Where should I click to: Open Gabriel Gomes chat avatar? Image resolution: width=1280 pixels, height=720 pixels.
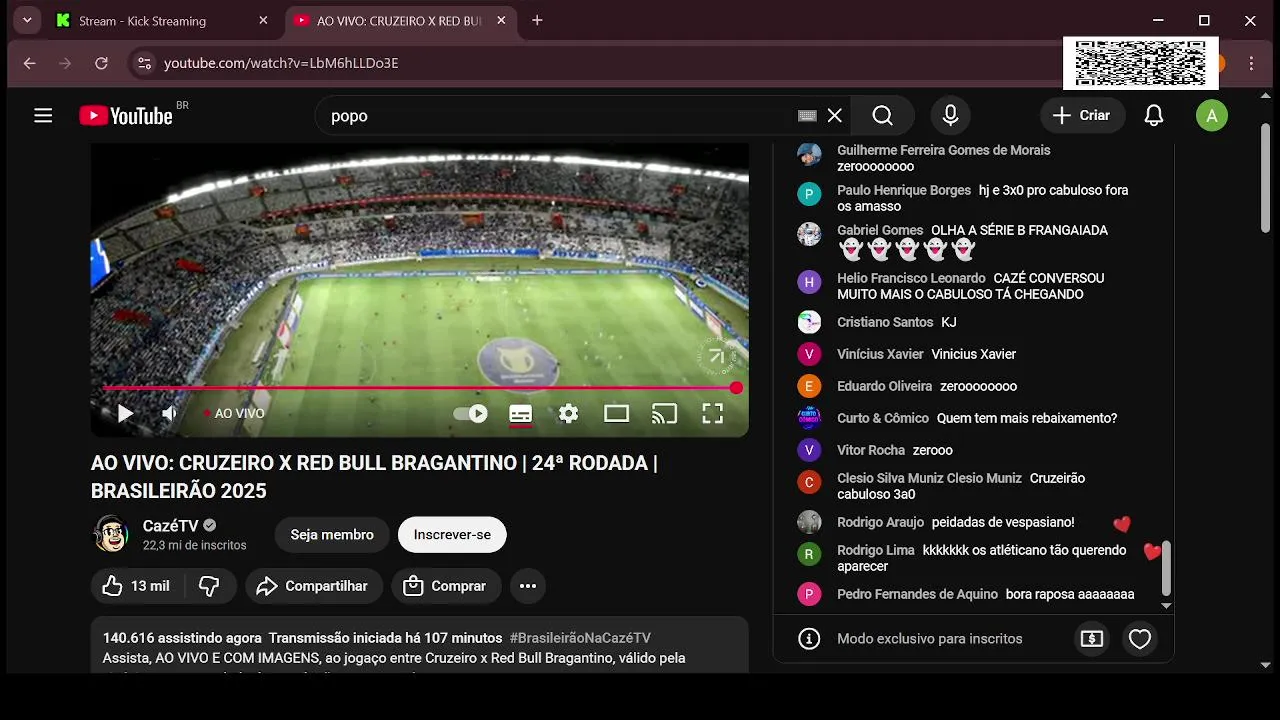(x=809, y=234)
